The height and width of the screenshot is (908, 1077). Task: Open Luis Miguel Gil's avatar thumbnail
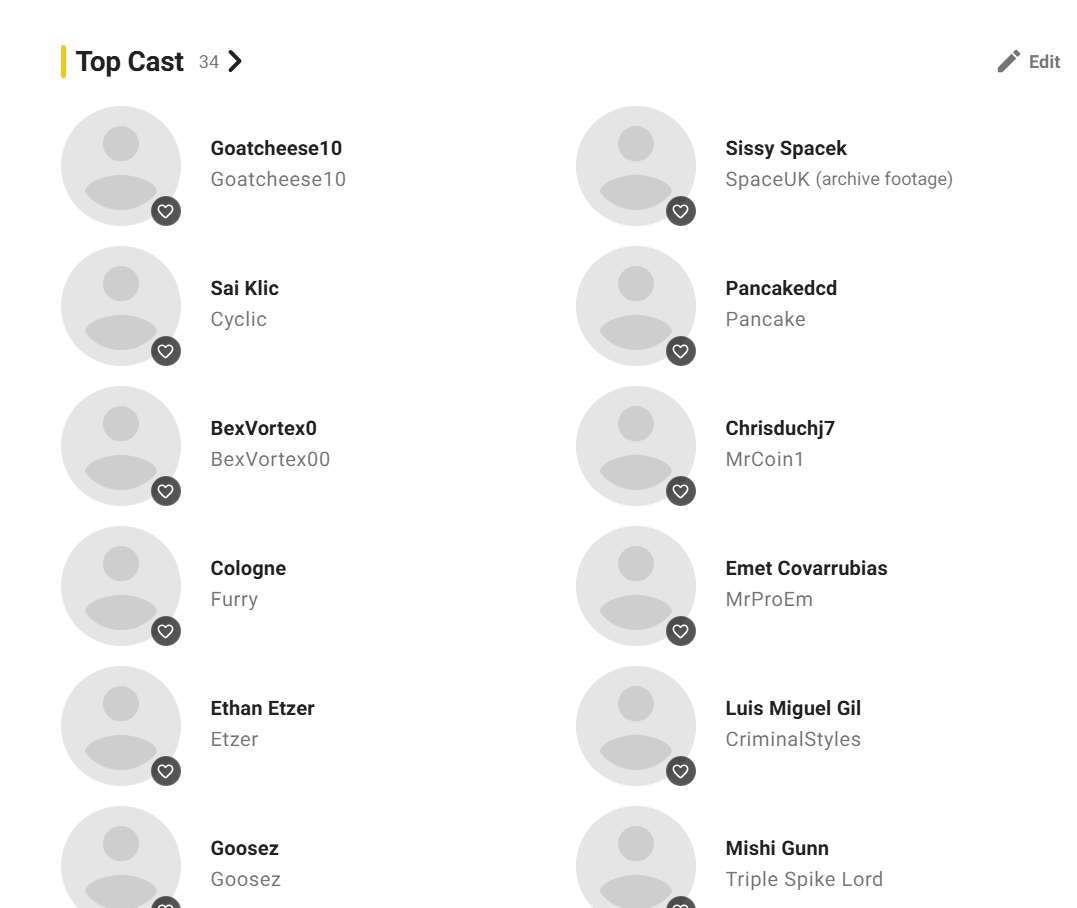(x=636, y=726)
